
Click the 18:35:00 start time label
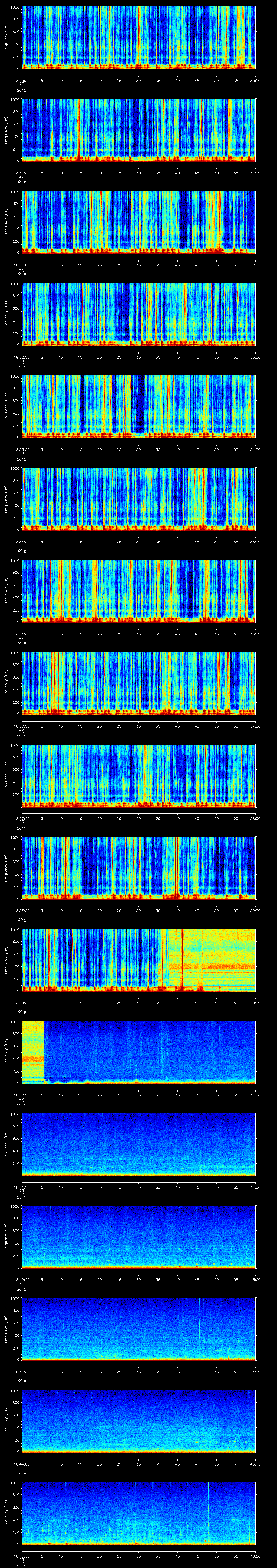(x=21, y=634)
